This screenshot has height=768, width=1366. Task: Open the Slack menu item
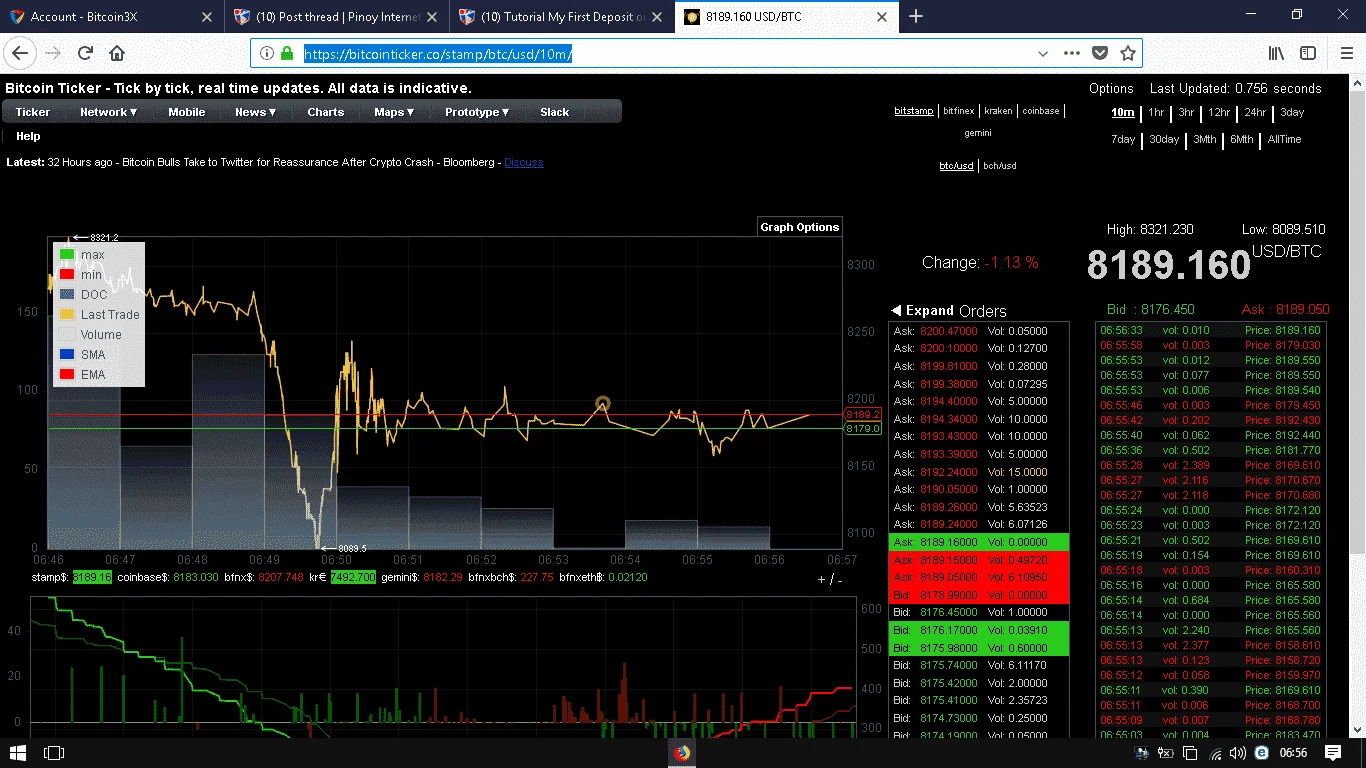555,112
